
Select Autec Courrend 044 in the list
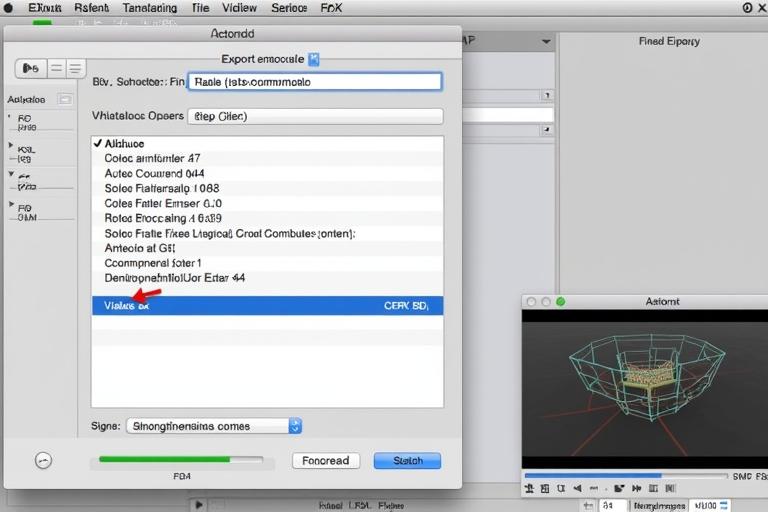point(267,173)
